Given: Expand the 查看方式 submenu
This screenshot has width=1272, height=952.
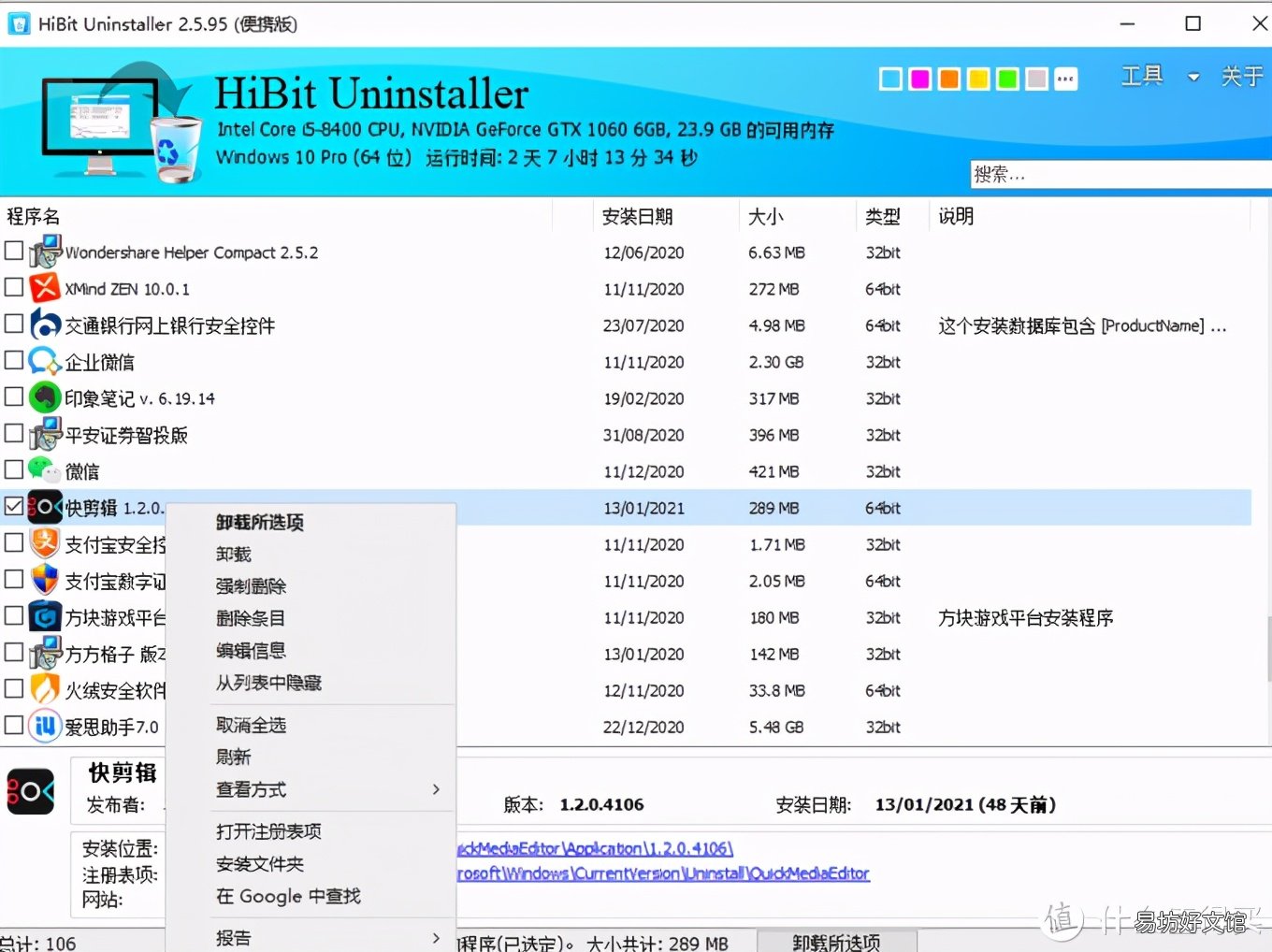Looking at the screenshot, I should click(x=436, y=789).
